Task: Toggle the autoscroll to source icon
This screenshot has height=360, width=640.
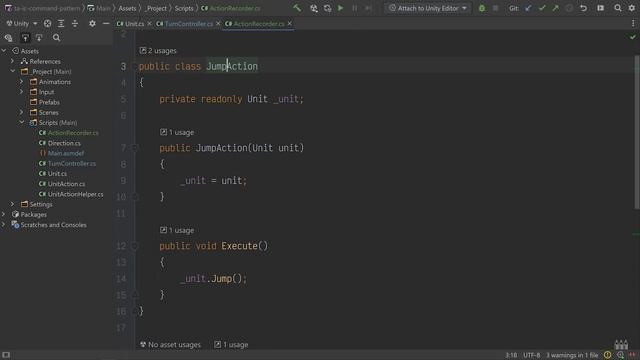Action: coord(25,38)
